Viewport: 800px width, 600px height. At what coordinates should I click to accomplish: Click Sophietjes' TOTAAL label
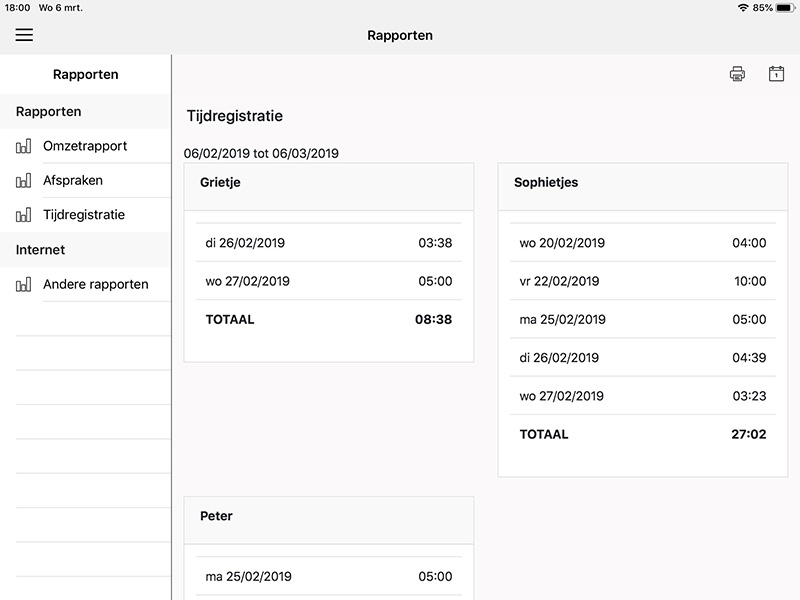coord(544,434)
